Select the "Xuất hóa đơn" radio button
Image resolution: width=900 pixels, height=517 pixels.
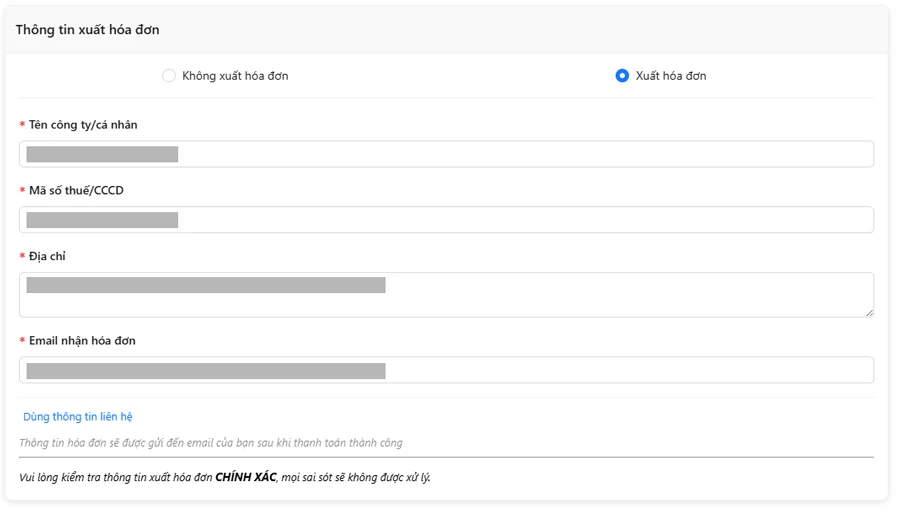tap(622, 76)
